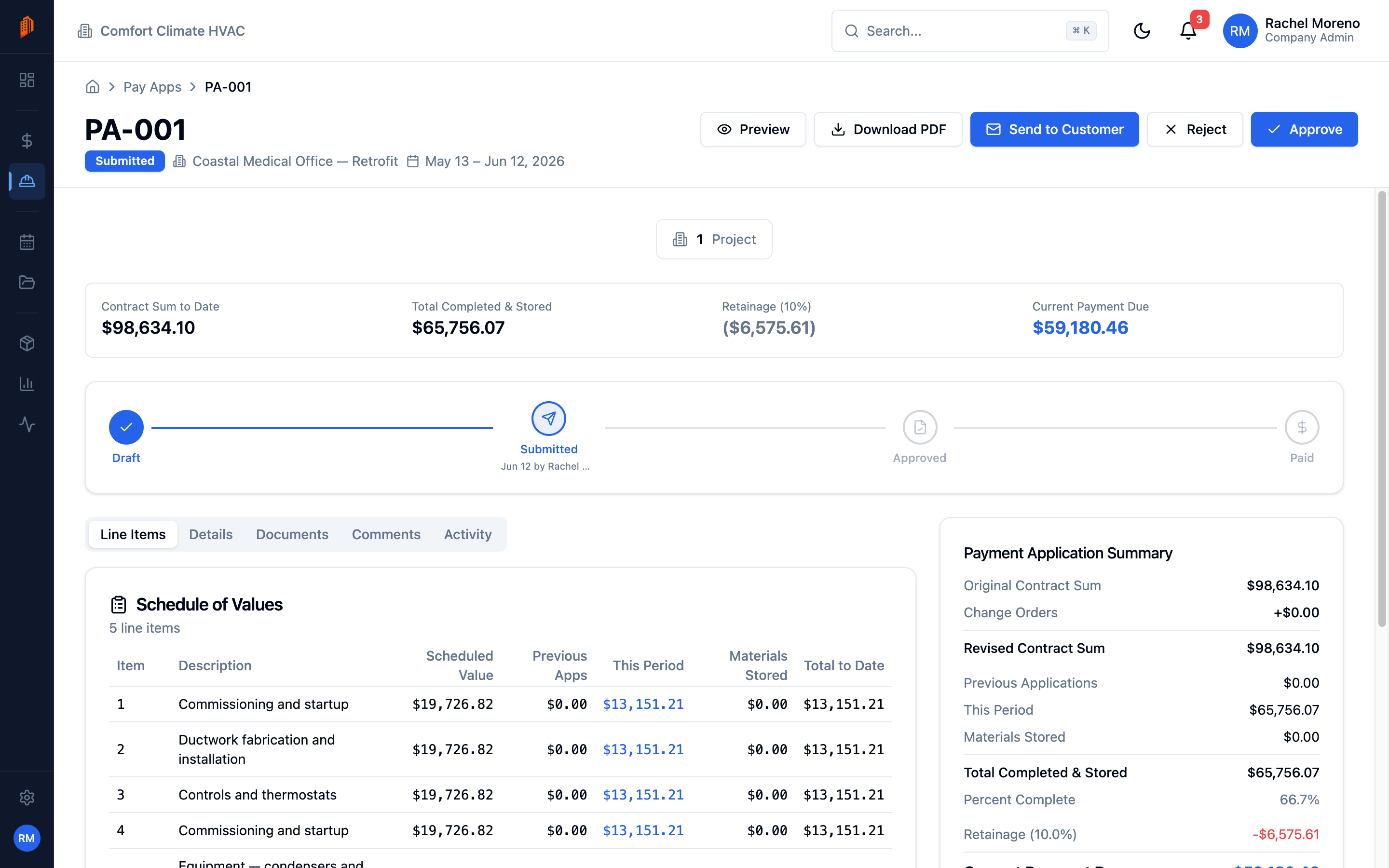Approve the pay application
The height and width of the screenshot is (868, 1389).
pyautogui.click(x=1304, y=129)
